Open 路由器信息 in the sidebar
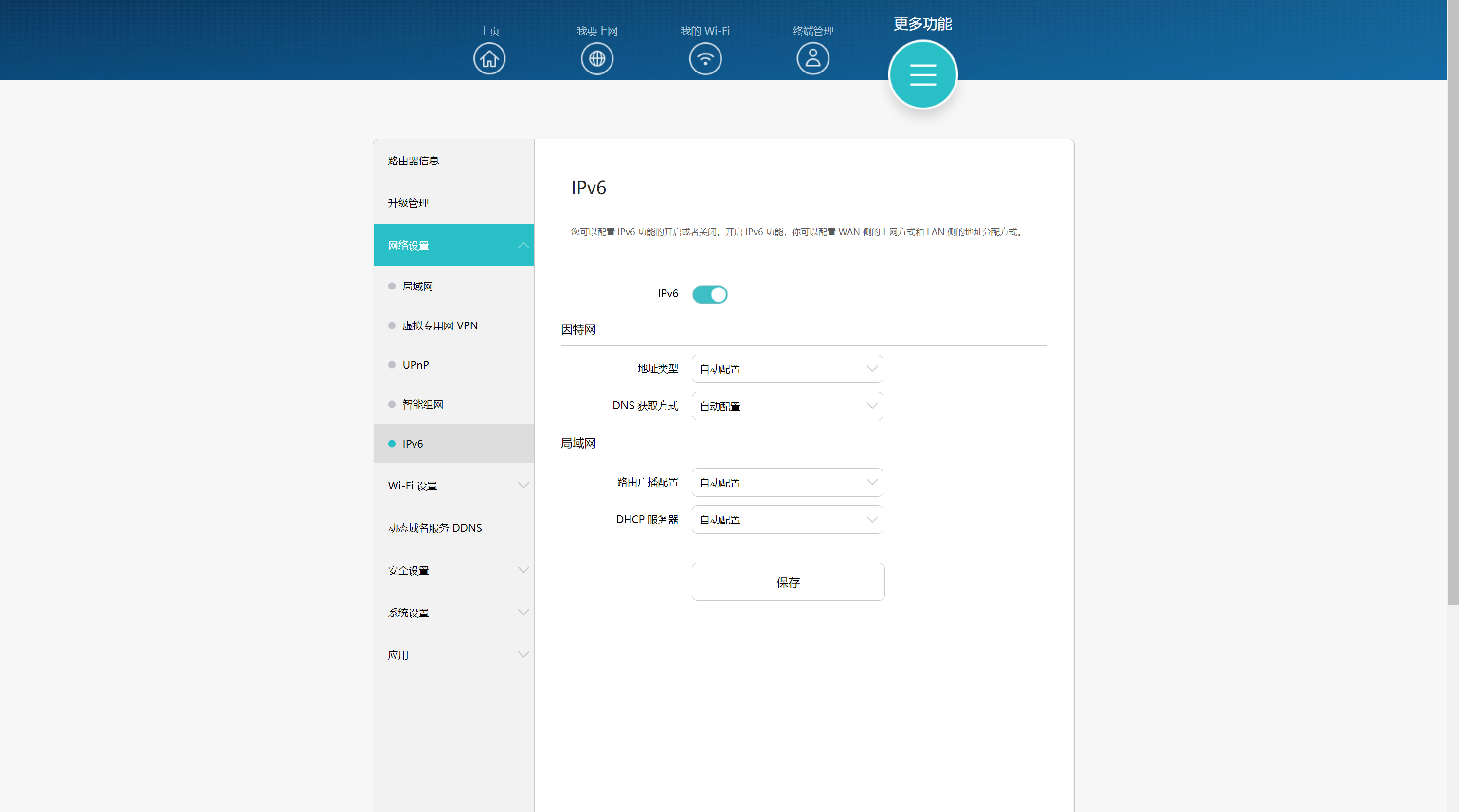The image size is (1459, 812). tap(414, 162)
